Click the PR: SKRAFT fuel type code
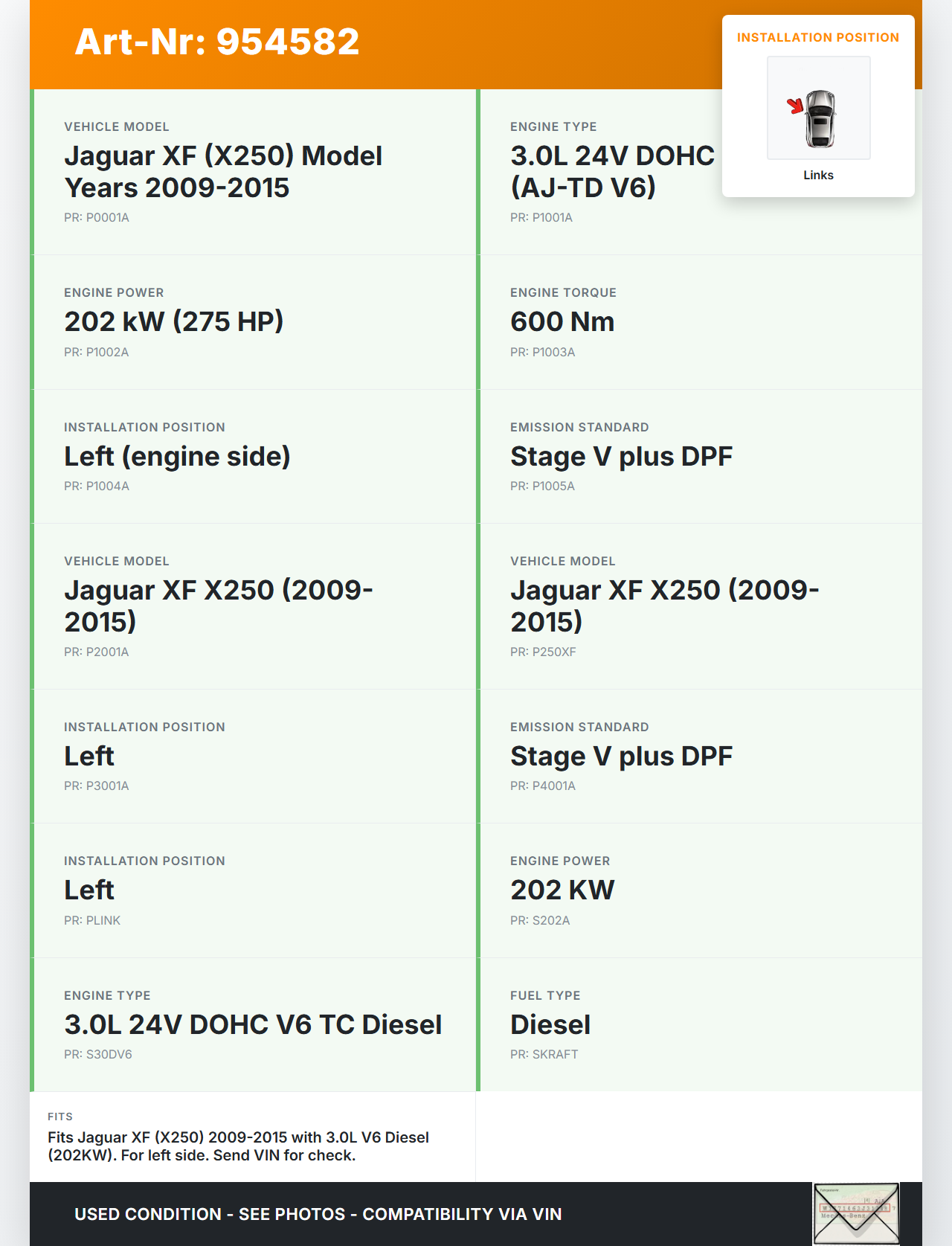The image size is (952, 1246). point(544,1055)
